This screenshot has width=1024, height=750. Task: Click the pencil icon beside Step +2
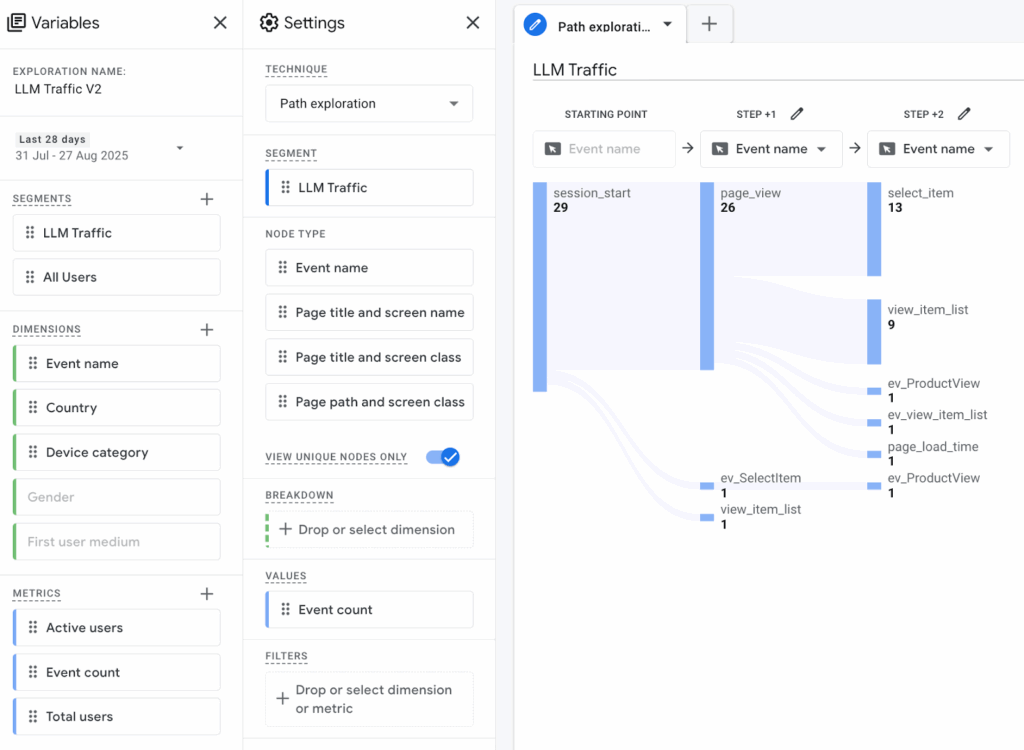[x=964, y=114]
